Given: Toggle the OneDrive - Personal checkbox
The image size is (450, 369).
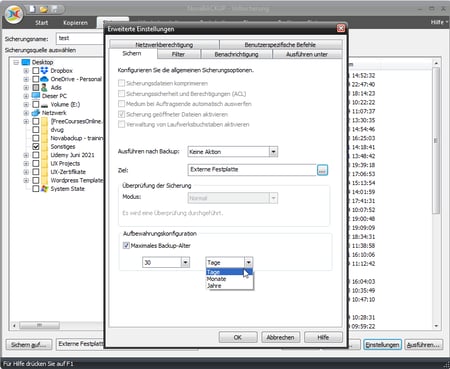Looking at the screenshot, I should [x=36, y=79].
